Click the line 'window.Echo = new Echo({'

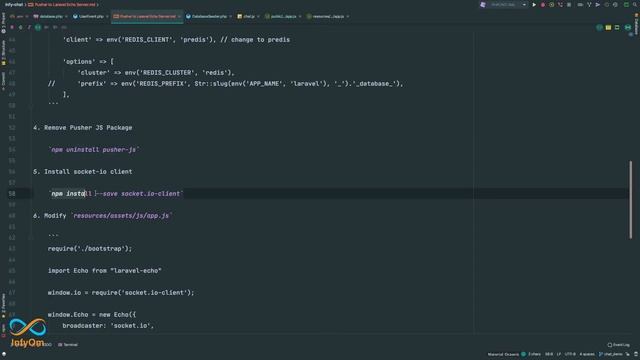pos(92,315)
